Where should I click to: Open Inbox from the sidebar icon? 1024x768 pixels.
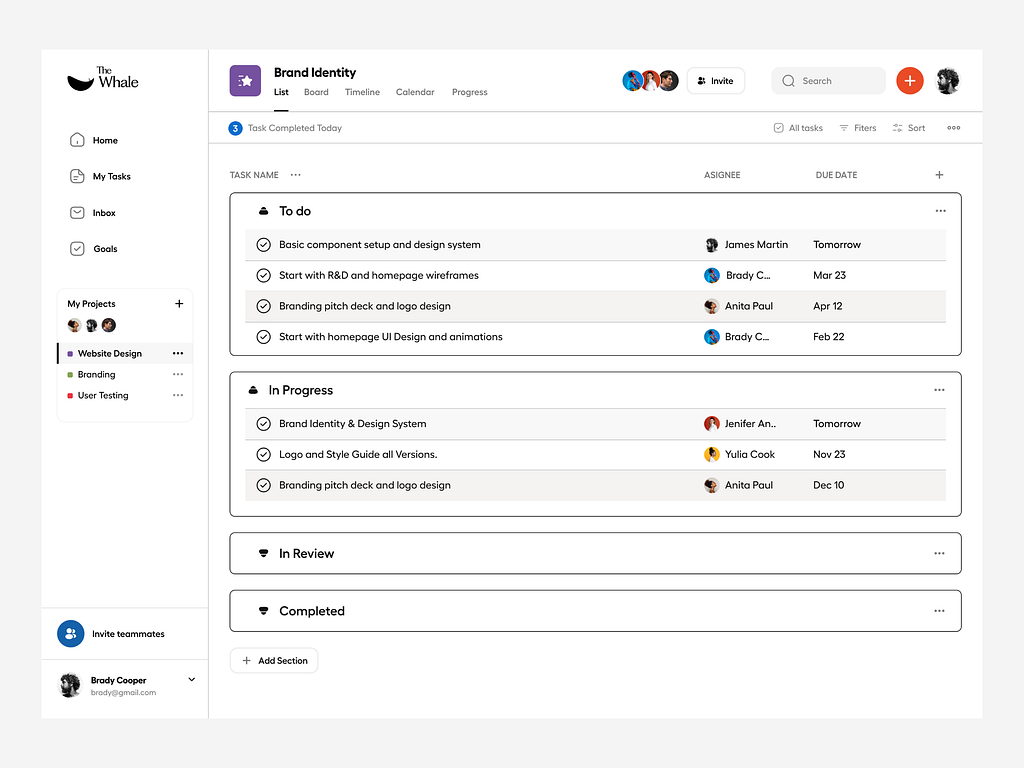(77, 212)
